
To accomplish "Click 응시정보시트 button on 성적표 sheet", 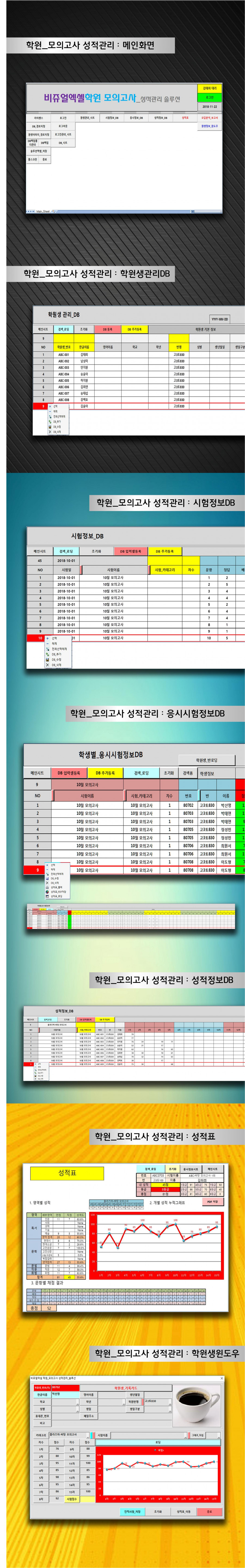I will [x=191, y=1169].
